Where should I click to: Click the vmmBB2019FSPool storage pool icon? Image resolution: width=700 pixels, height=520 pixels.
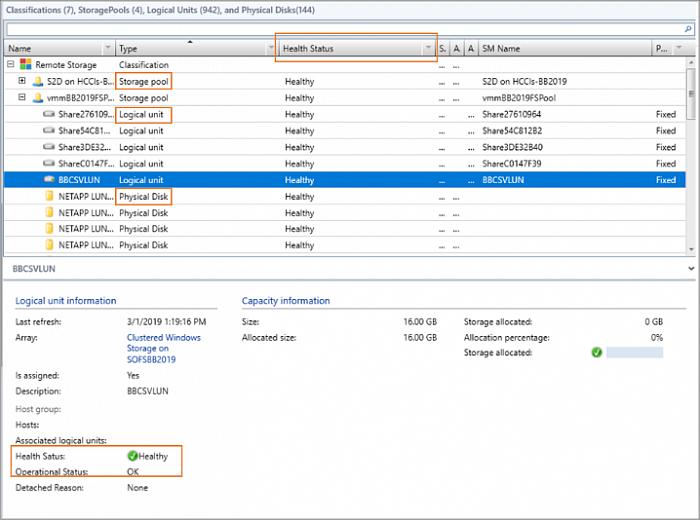pyautogui.click(x=37, y=98)
